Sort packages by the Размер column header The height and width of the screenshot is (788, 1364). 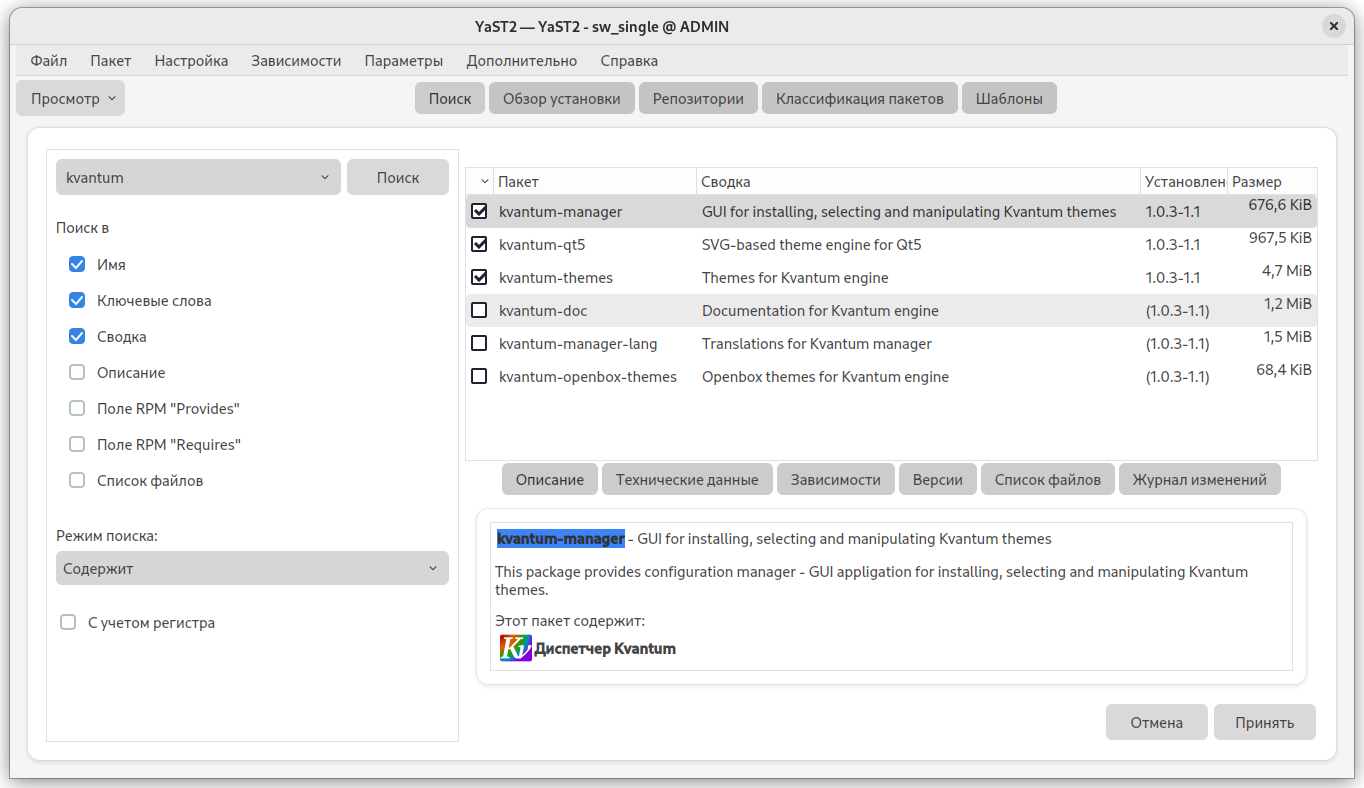pyautogui.click(x=1272, y=182)
